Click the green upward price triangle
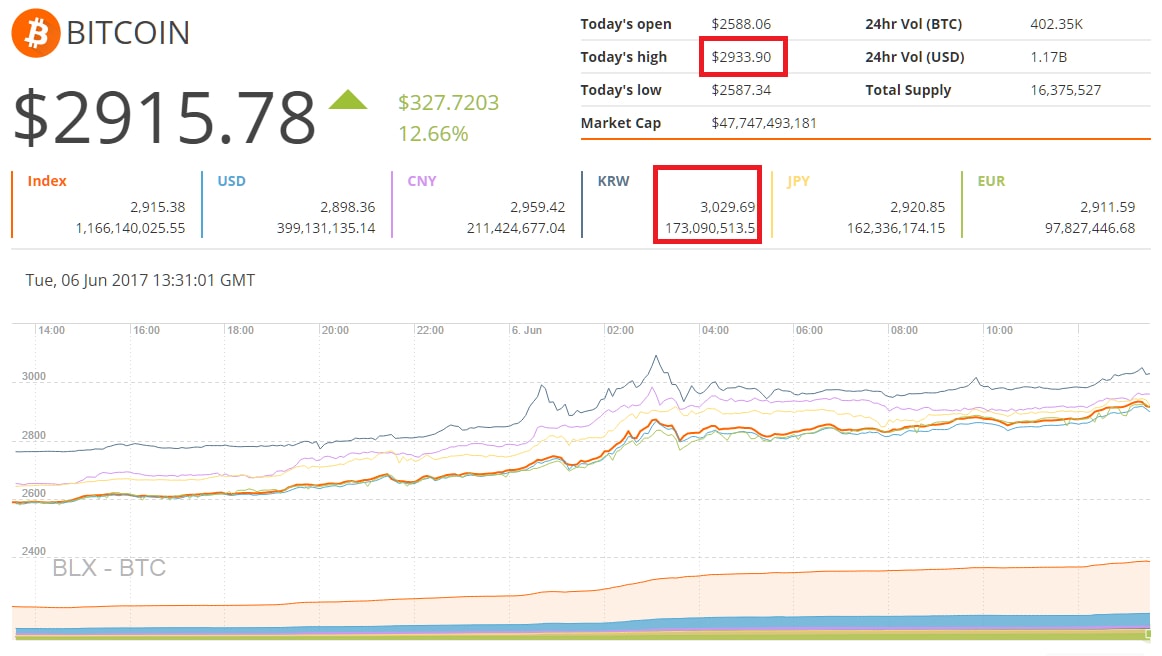This screenshot has width=1162, height=656. (348, 100)
